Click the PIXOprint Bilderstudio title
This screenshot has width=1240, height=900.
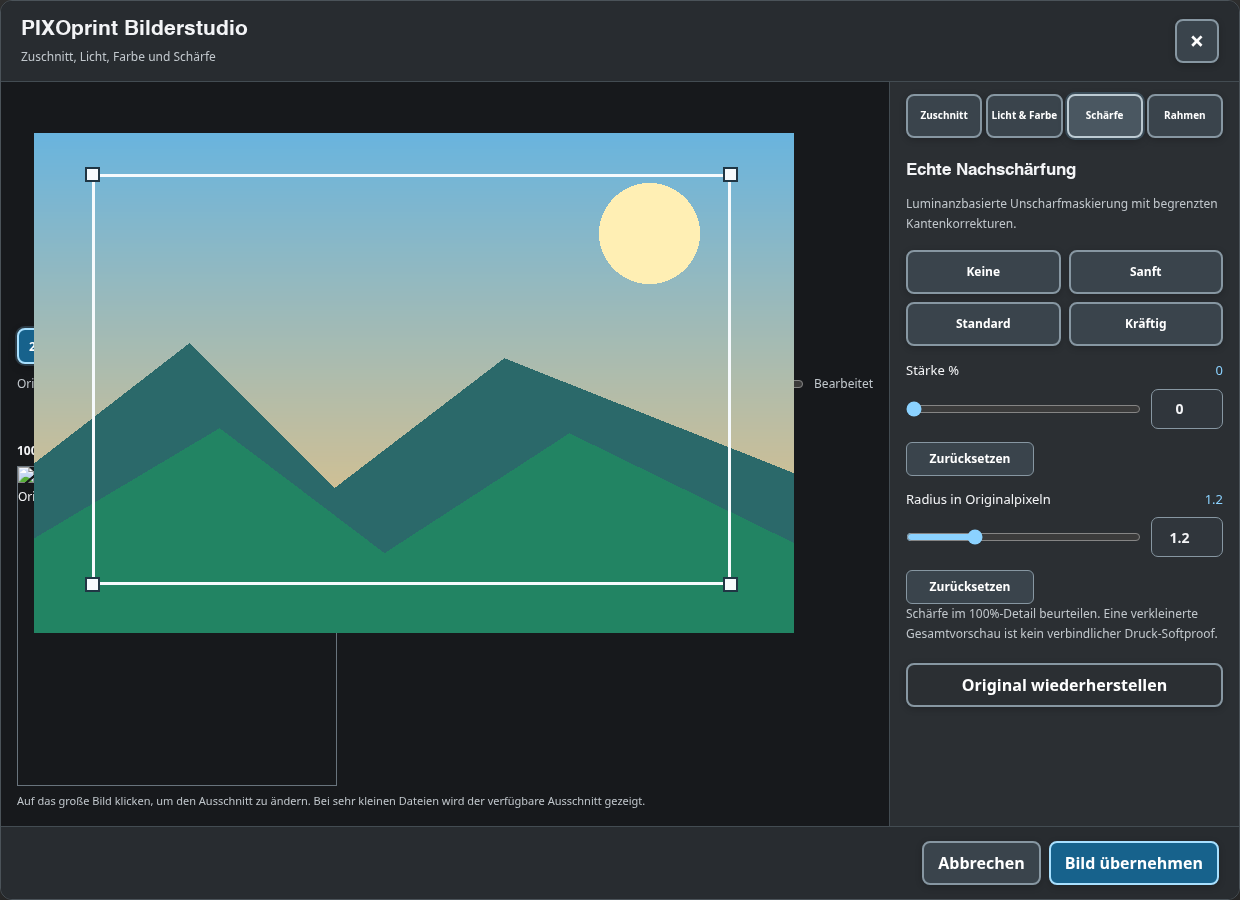click(x=134, y=29)
